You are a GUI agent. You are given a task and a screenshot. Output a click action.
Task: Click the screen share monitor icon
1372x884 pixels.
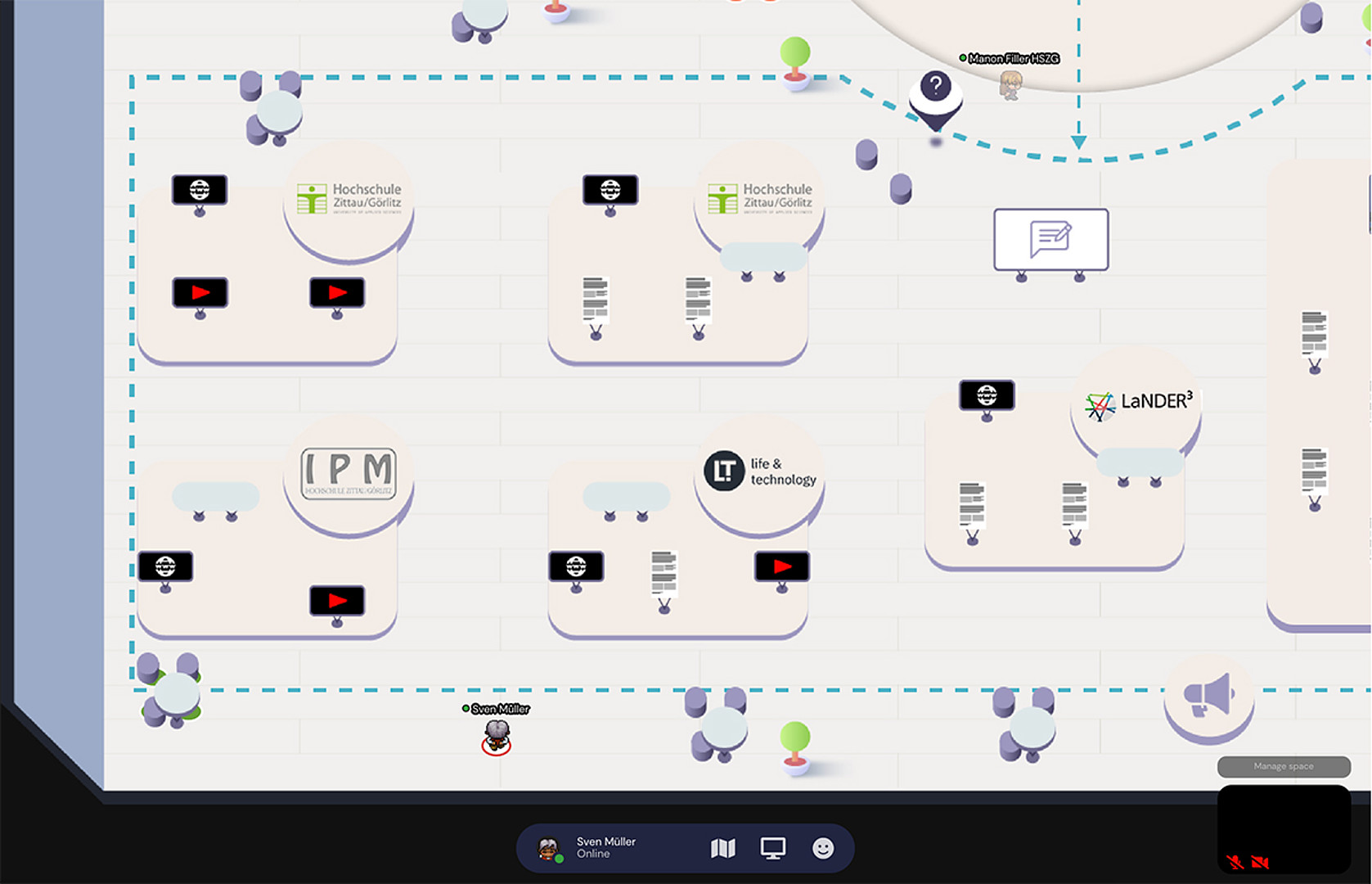772,849
